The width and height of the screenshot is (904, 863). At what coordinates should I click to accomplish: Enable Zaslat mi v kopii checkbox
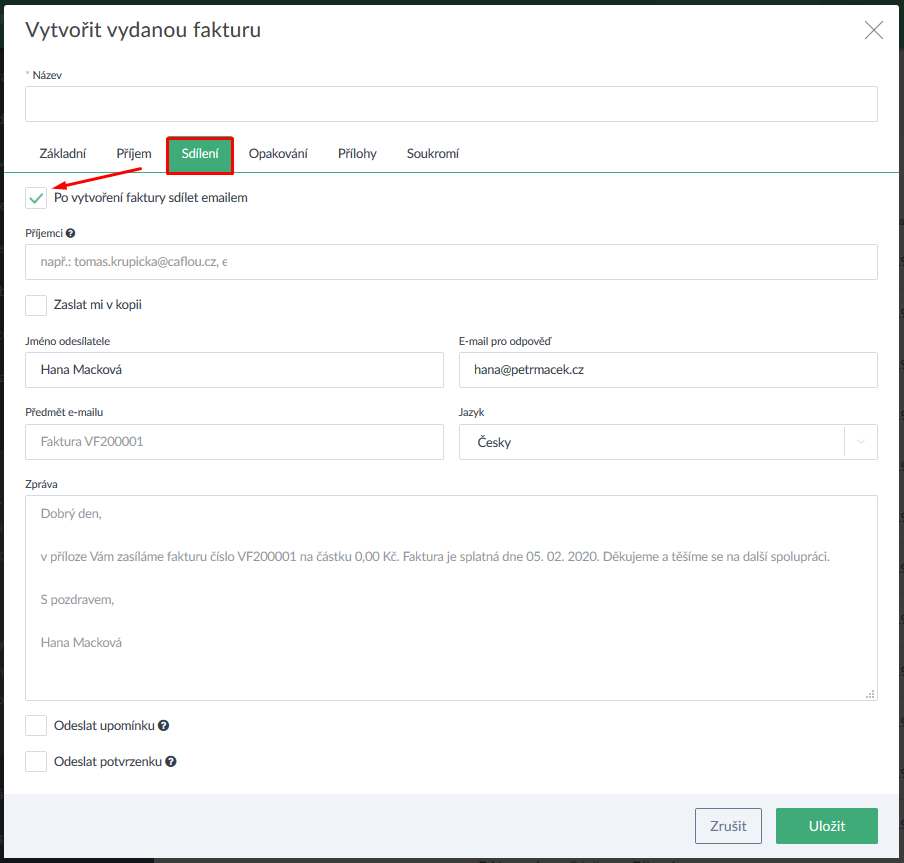pos(36,305)
